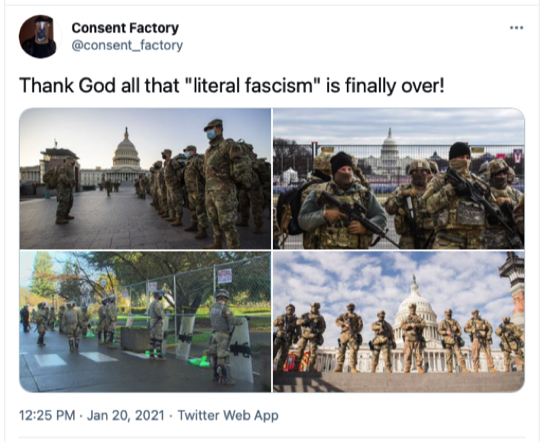View the soldiers on Capitol wall photo
This screenshot has width=544, height=442.
coord(399,322)
